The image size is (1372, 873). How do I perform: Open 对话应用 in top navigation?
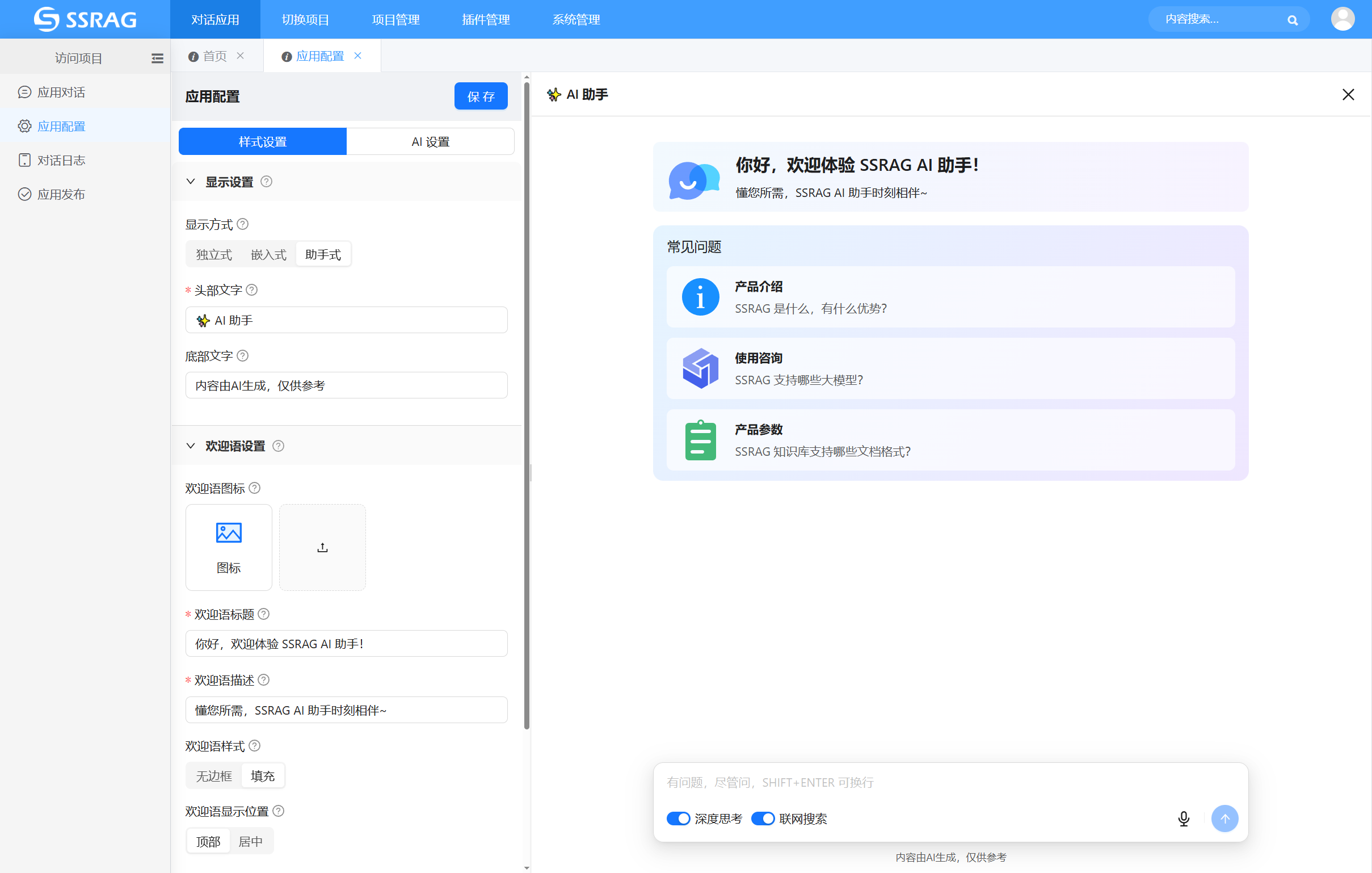coord(216,19)
